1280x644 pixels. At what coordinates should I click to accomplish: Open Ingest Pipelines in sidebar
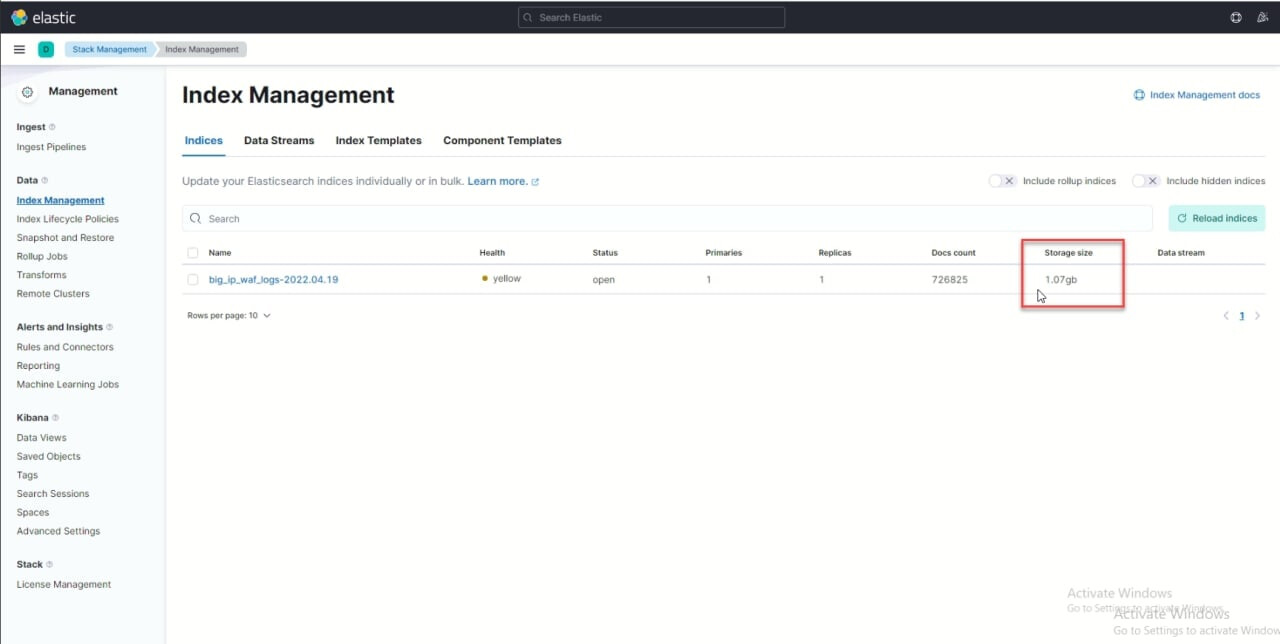point(51,147)
